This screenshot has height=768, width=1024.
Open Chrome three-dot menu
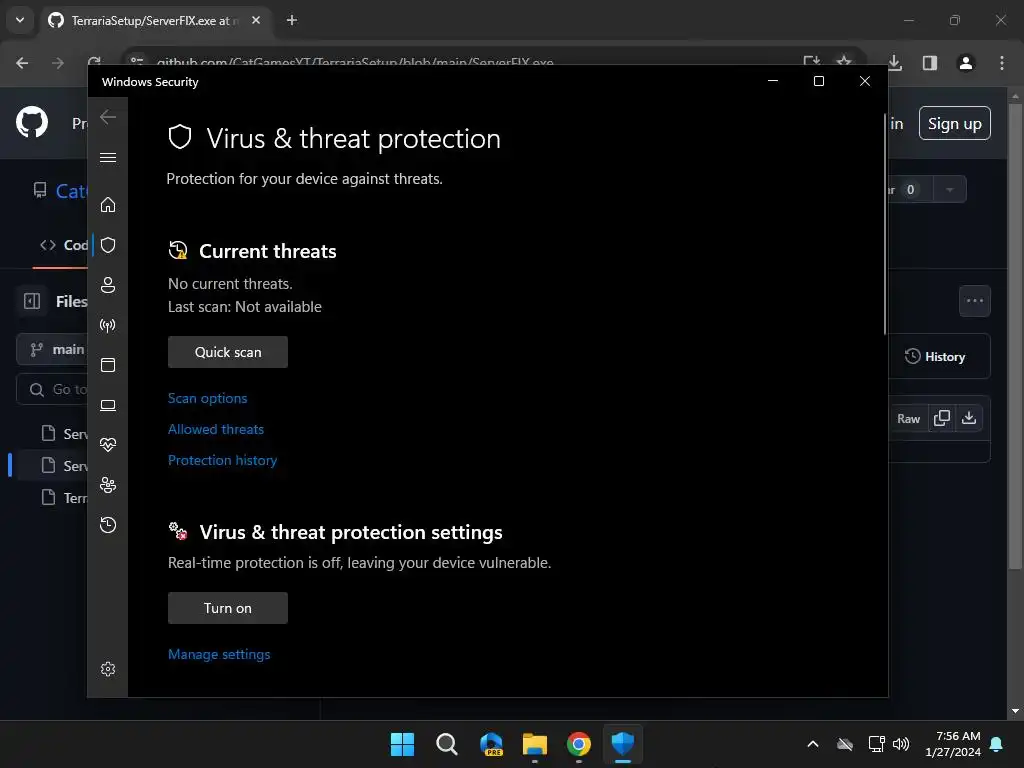tap(1002, 63)
